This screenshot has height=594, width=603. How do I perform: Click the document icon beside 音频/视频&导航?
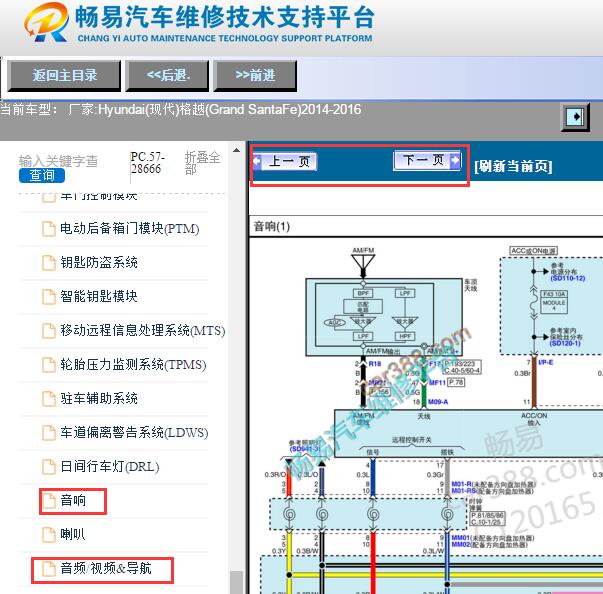coord(49,568)
